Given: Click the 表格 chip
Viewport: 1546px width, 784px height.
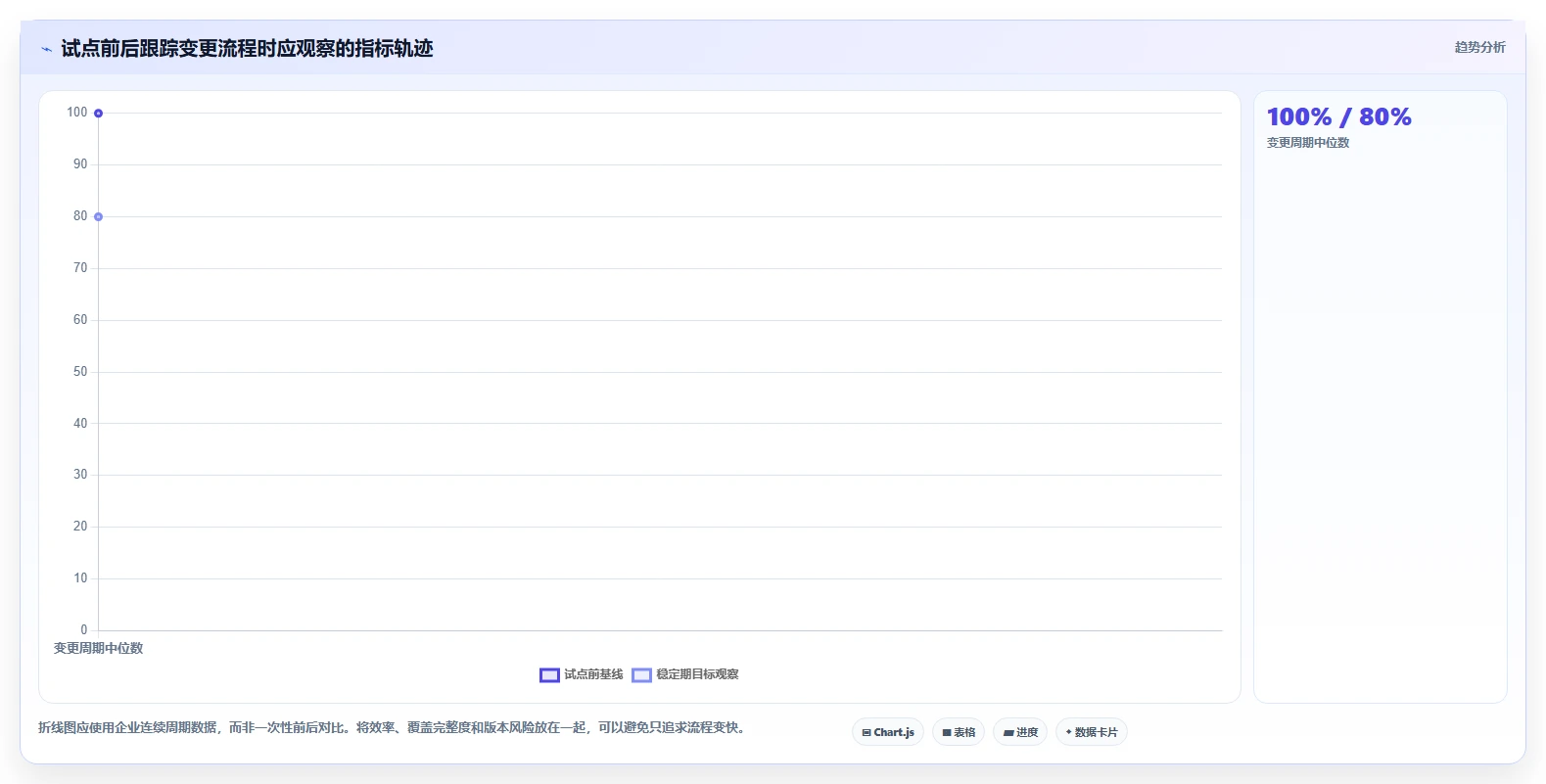Looking at the screenshot, I should pos(959,732).
